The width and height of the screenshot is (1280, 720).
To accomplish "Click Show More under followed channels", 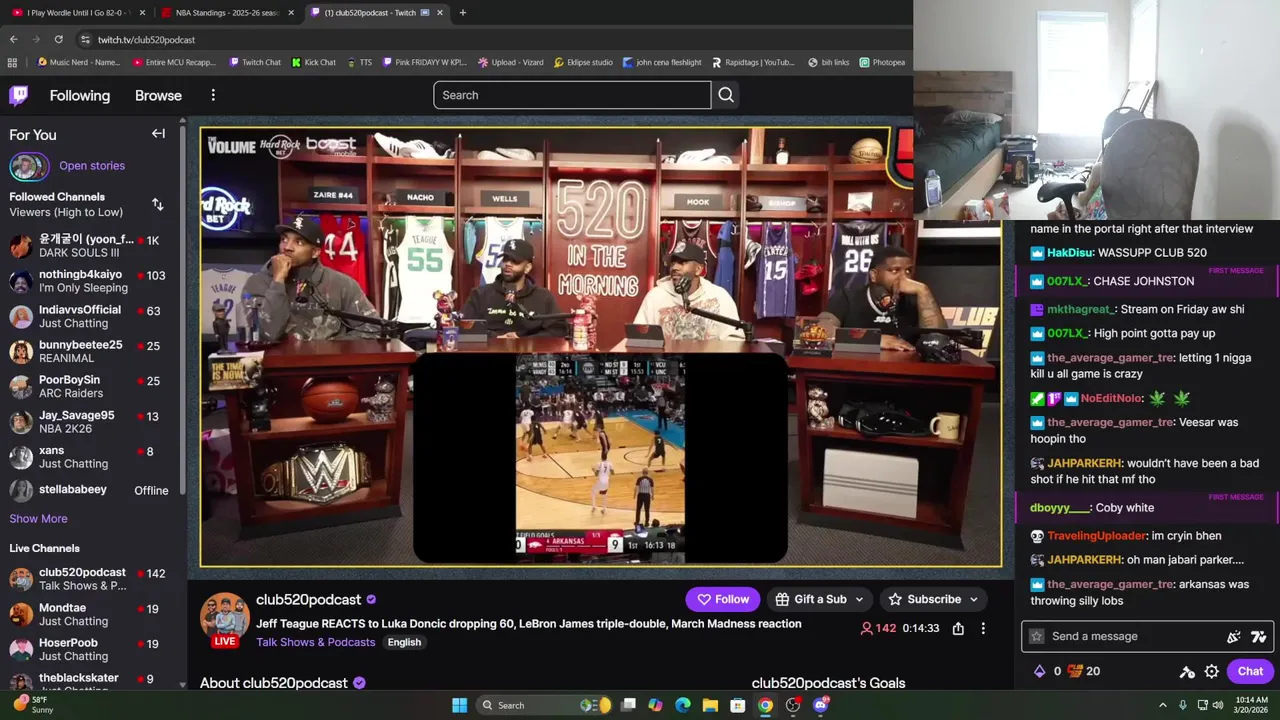I will (39, 518).
